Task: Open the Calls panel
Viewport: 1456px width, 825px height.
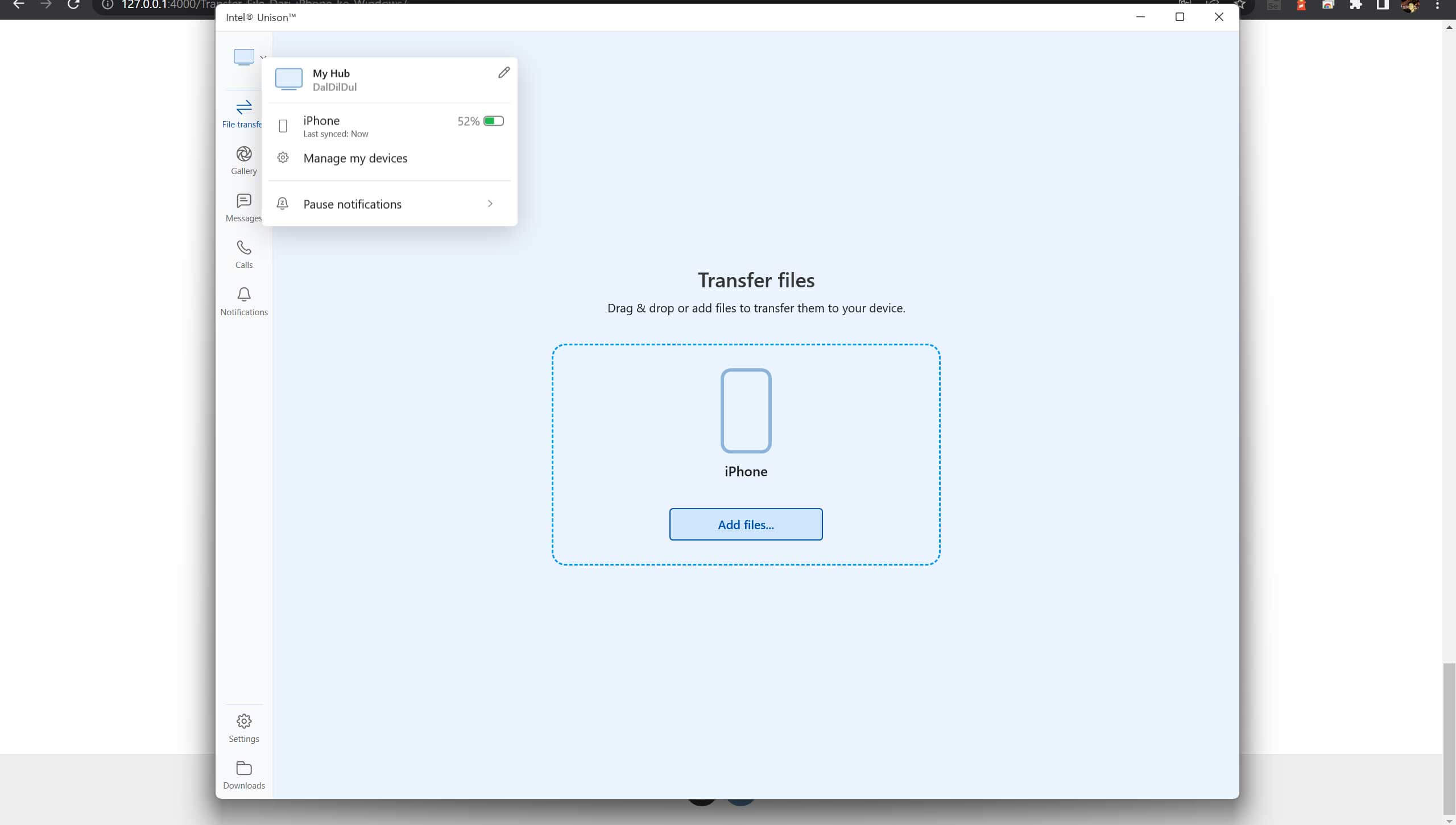Action: 243,253
